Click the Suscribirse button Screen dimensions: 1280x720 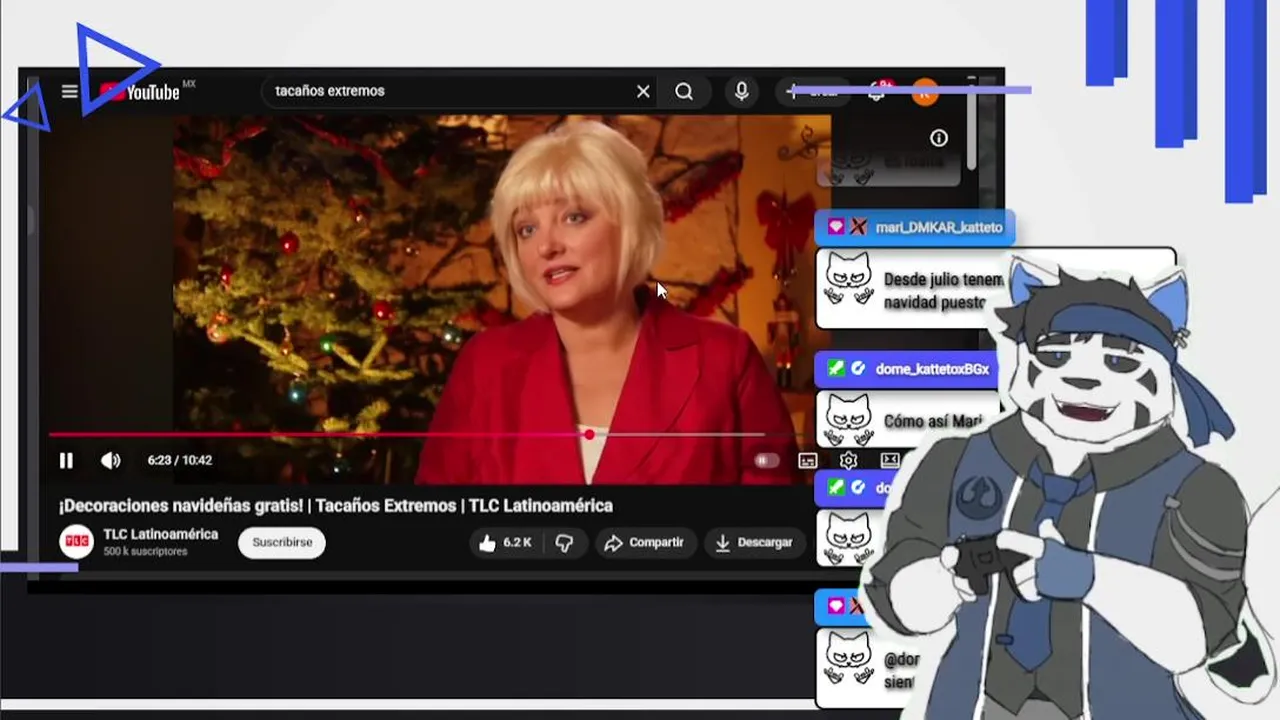pyautogui.click(x=282, y=542)
